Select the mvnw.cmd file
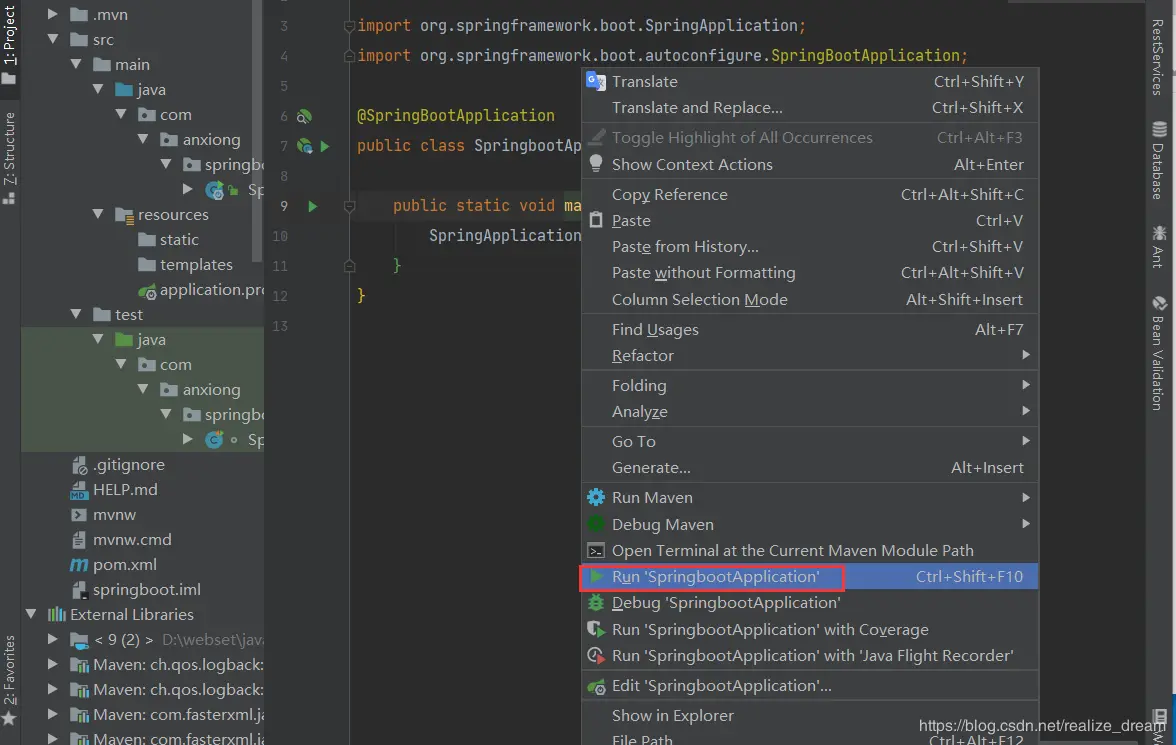 tap(121, 539)
